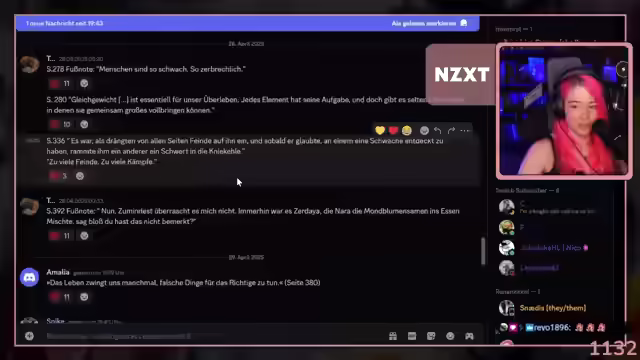Click the text 'S.392 Fußnote' message
Viewport: 640px width, 360px height.
tap(253, 216)
